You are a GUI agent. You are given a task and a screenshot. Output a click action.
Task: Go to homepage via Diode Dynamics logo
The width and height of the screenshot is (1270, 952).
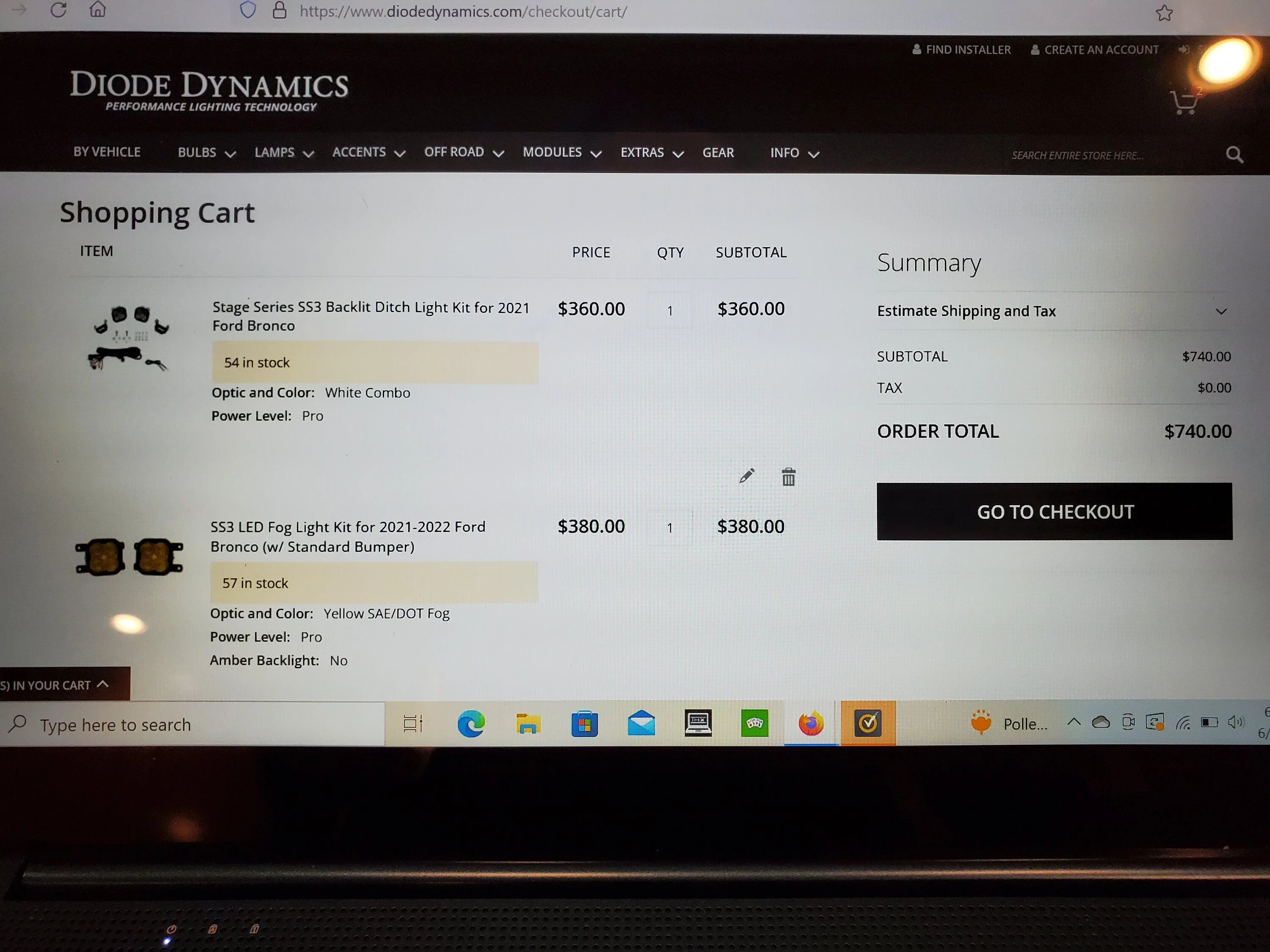[x=209, y=91]
